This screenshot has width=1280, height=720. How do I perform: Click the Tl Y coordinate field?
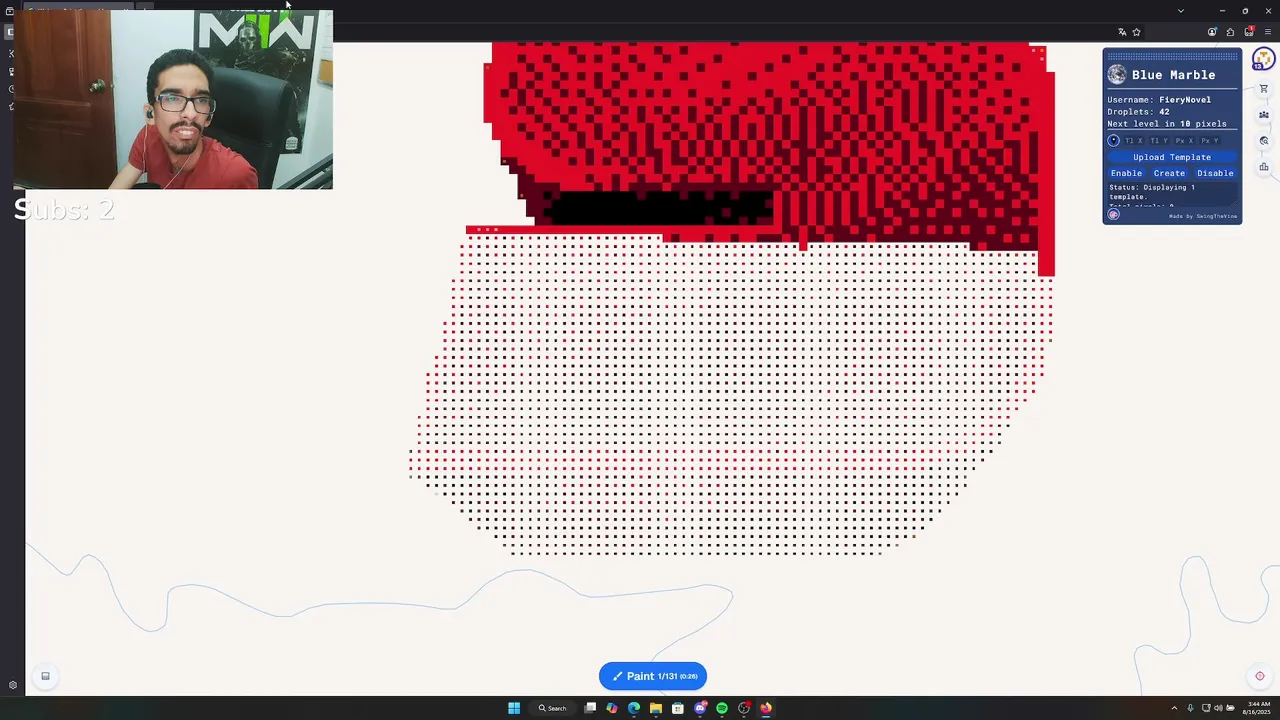pyautogui.click(x=1160, y=141)
